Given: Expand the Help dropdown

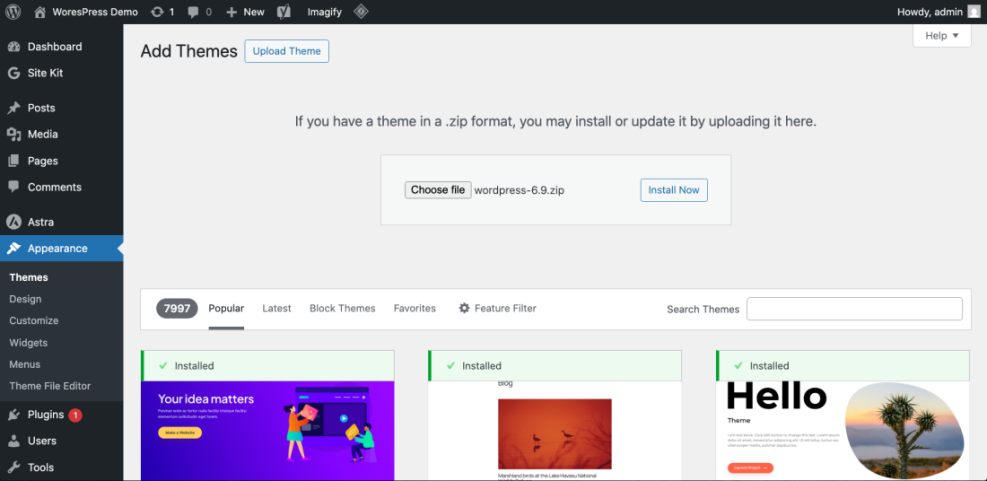Looking at the screenshot, I should pos(942,36).
